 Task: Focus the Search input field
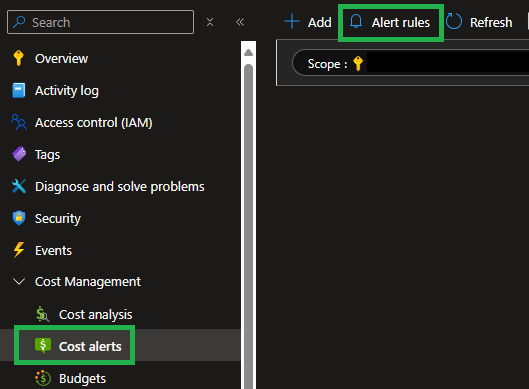point(101,22)
